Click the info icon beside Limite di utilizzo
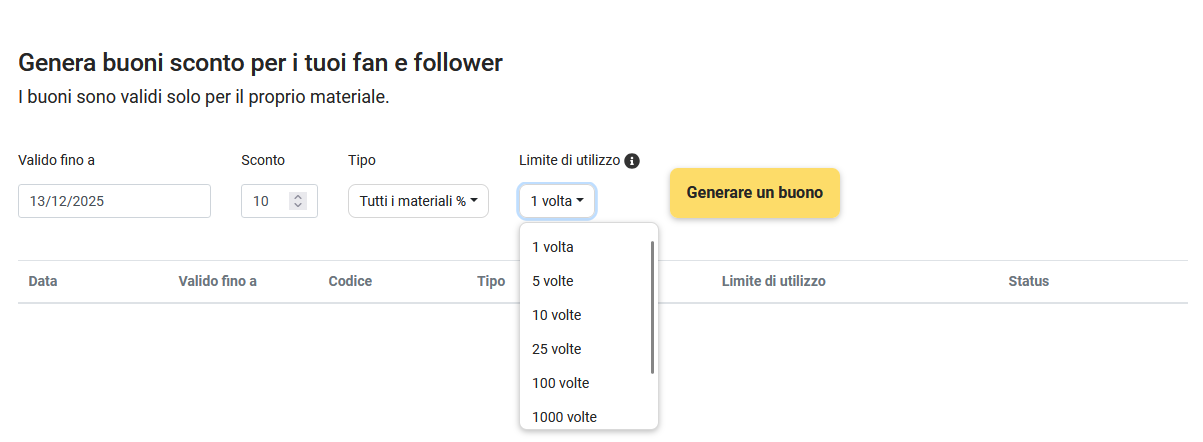 [x=632, y=161]
